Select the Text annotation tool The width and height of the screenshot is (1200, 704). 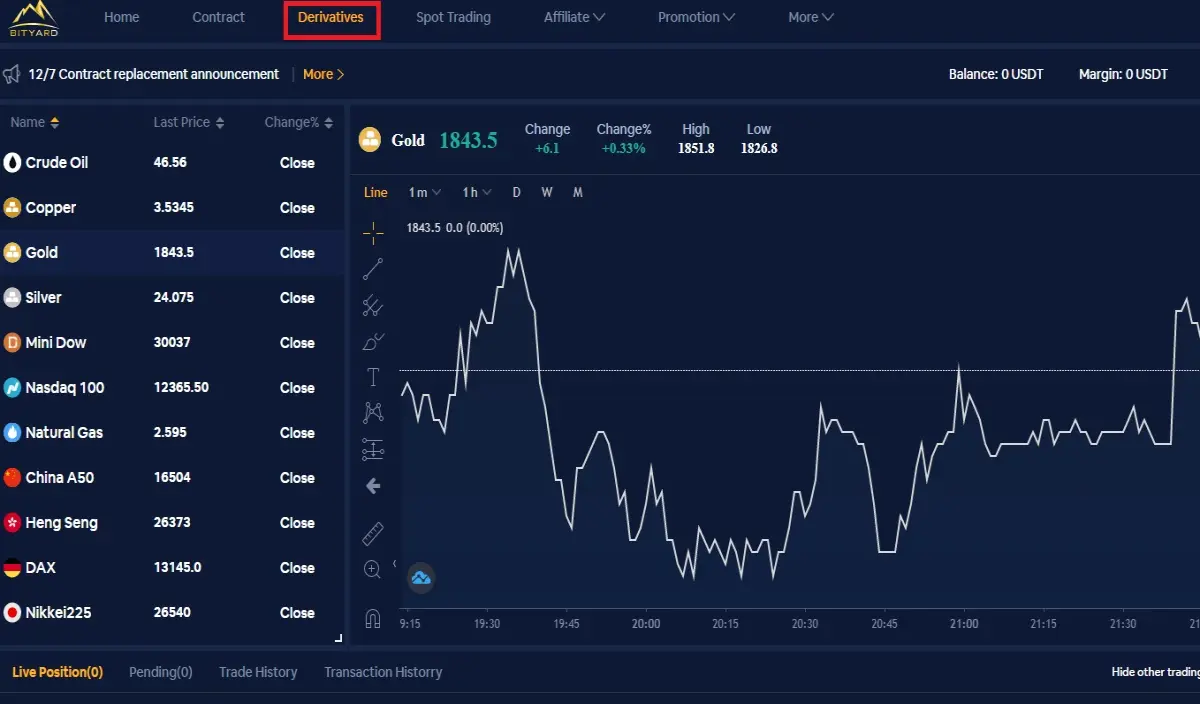point(373,377)
